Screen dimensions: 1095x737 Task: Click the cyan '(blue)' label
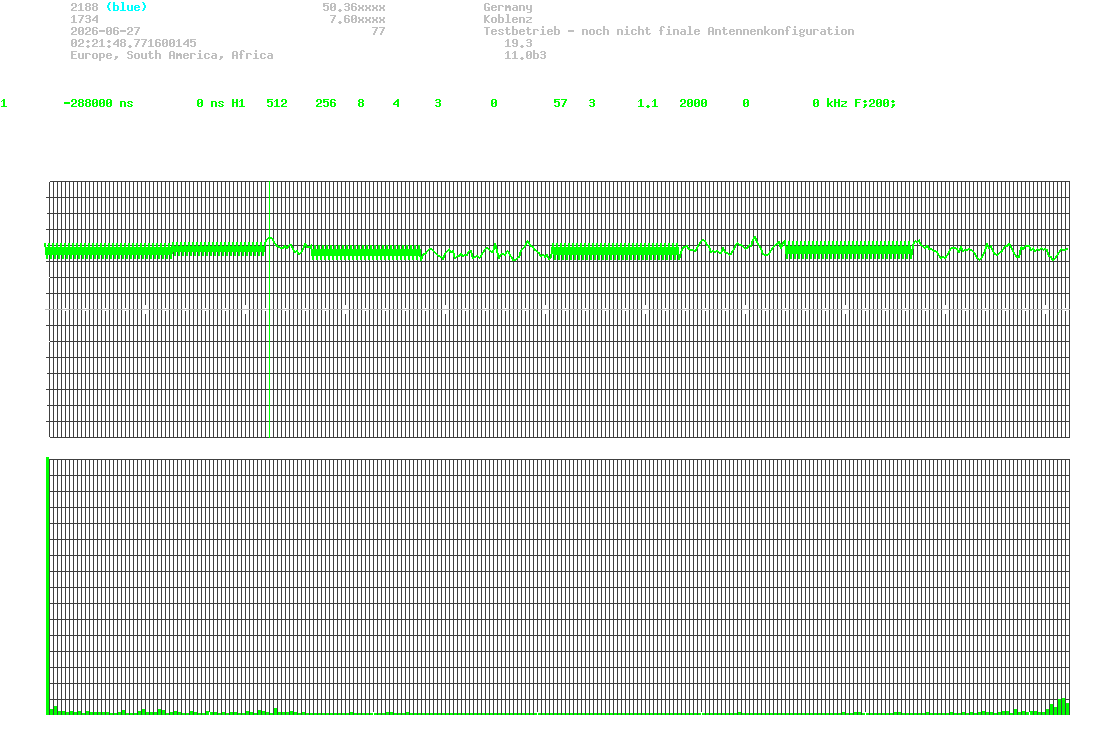126,7
